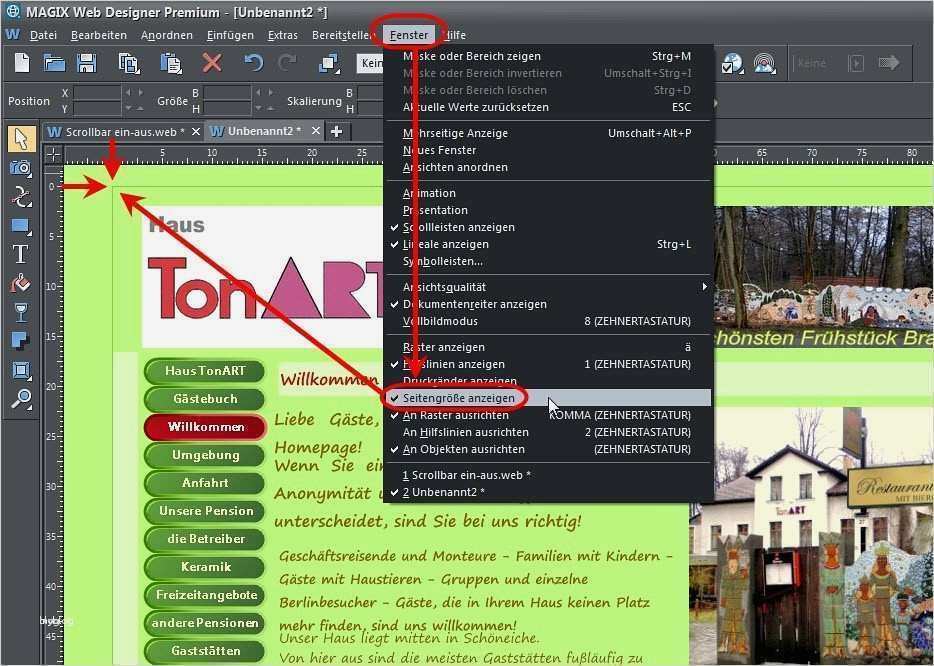Select the Freehand drawing tool

[21, 197]
